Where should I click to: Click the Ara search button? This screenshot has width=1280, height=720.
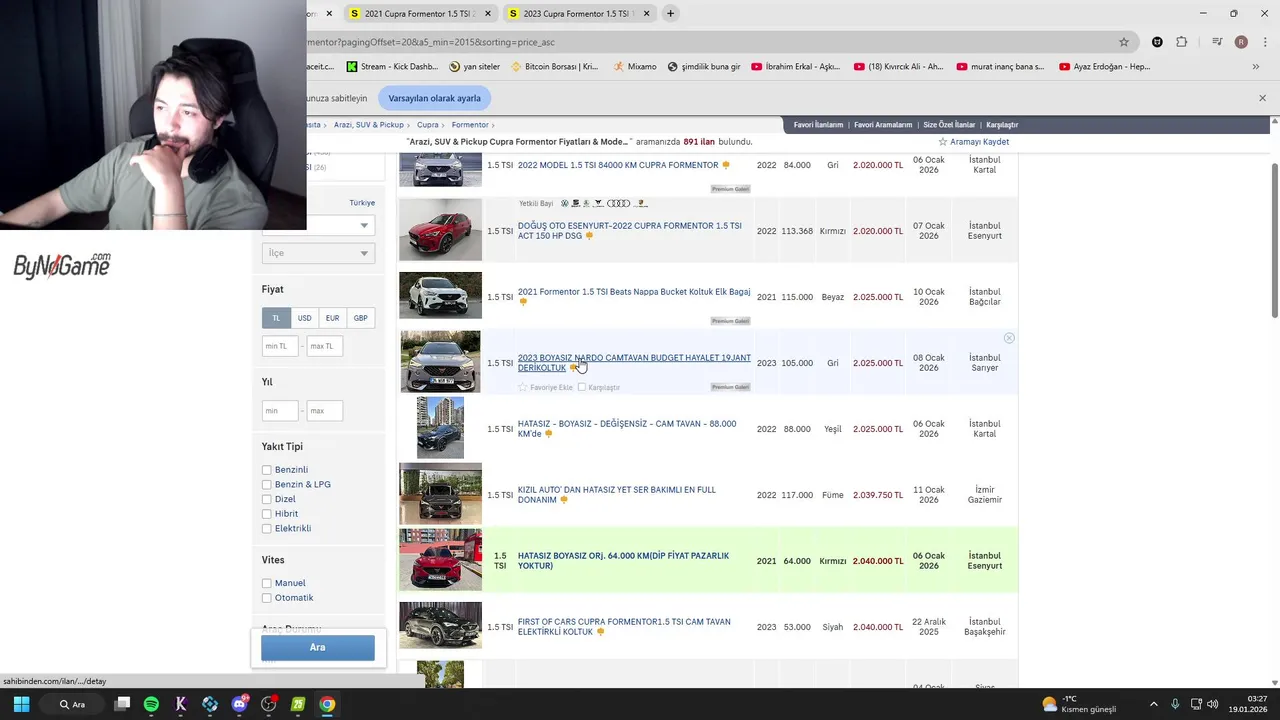(x=318, y=647)
